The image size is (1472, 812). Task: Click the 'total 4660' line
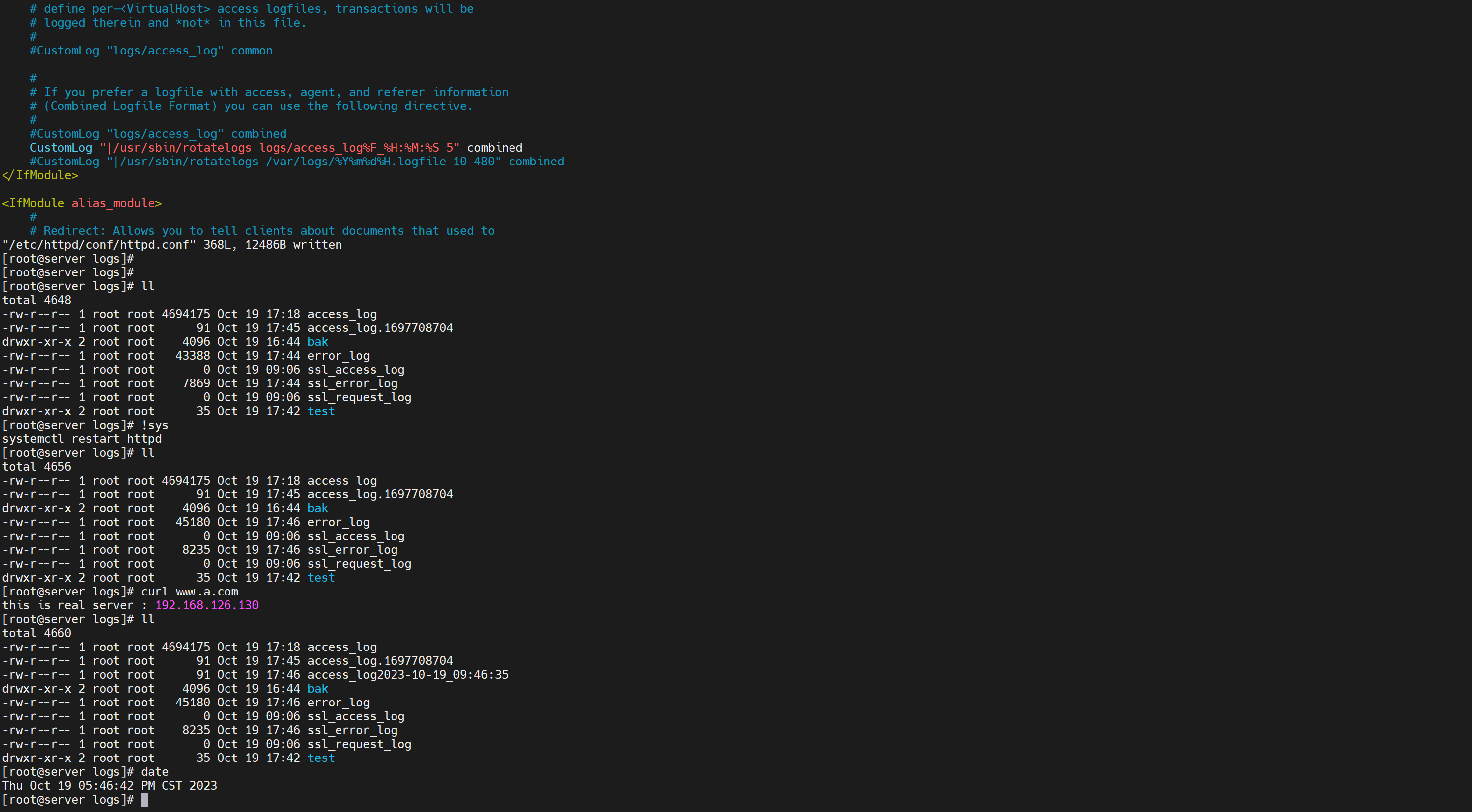point(37,633)
